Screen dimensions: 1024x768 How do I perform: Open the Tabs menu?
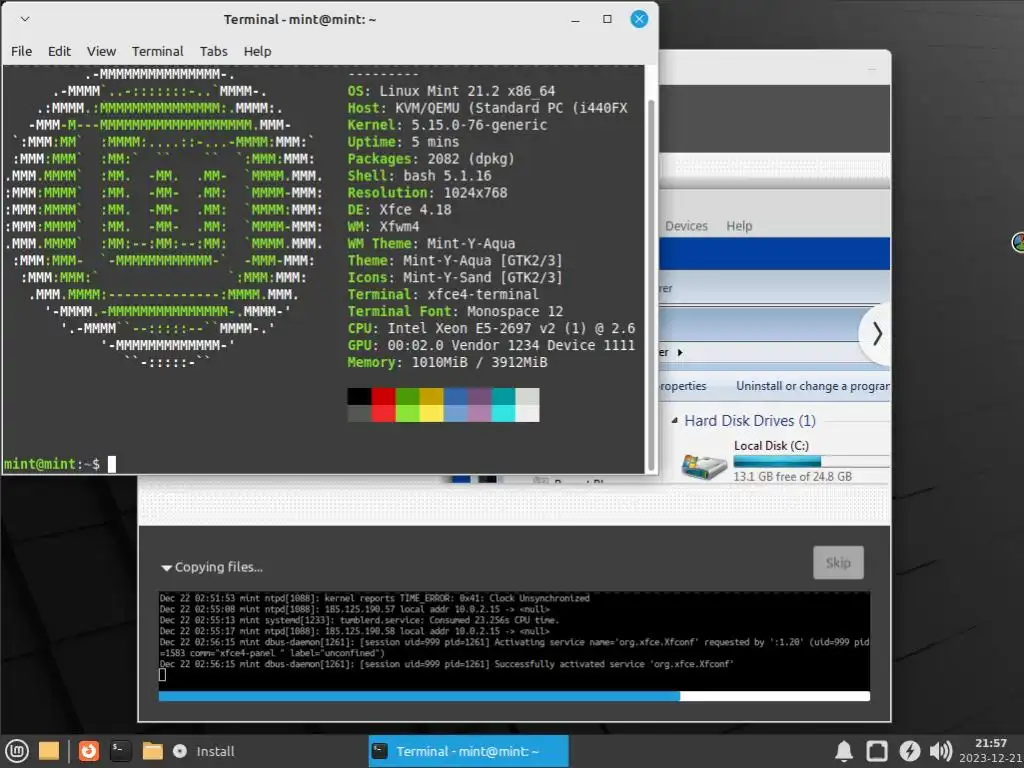214,51
